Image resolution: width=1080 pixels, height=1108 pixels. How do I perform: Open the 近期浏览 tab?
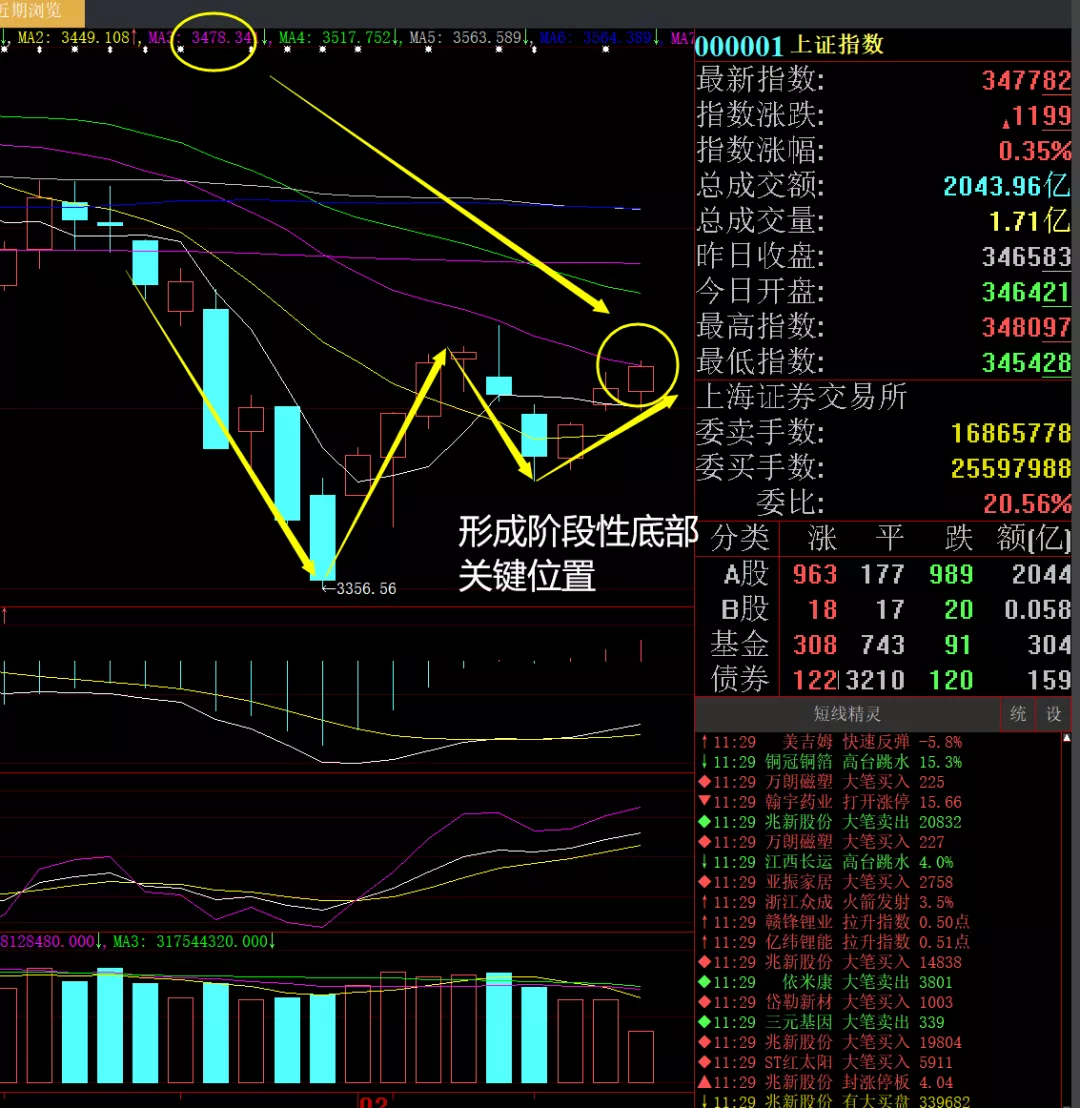[x=41, y=11]
